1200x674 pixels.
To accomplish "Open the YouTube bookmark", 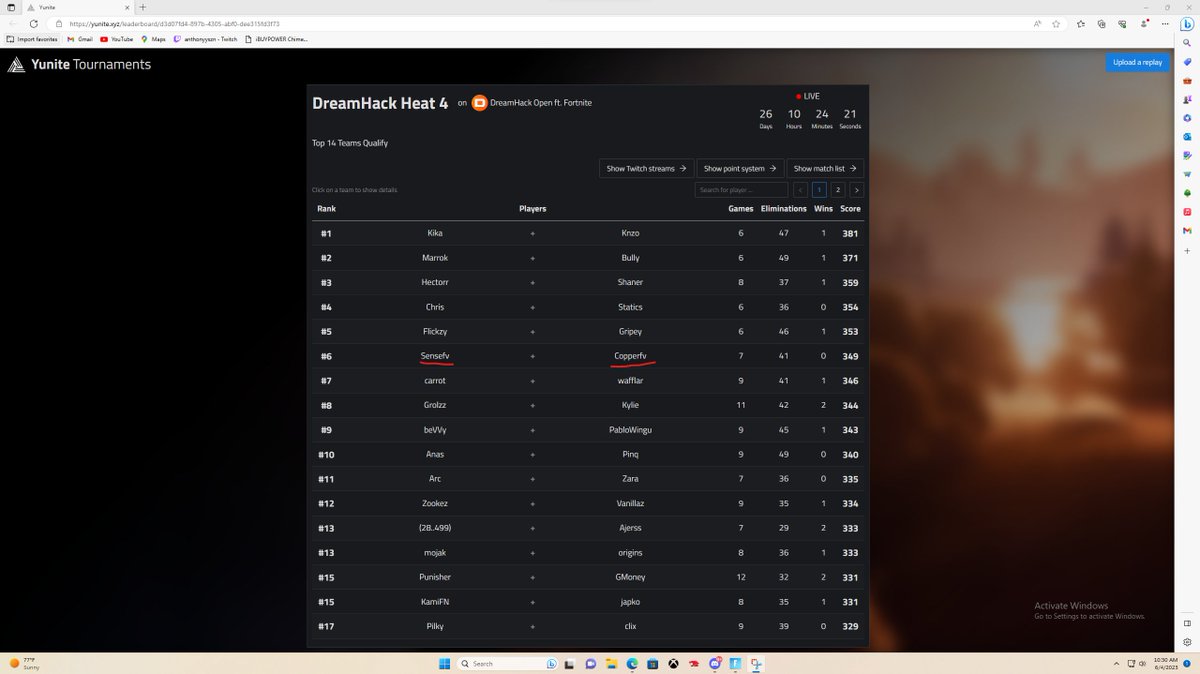I will tap(116, 39).
